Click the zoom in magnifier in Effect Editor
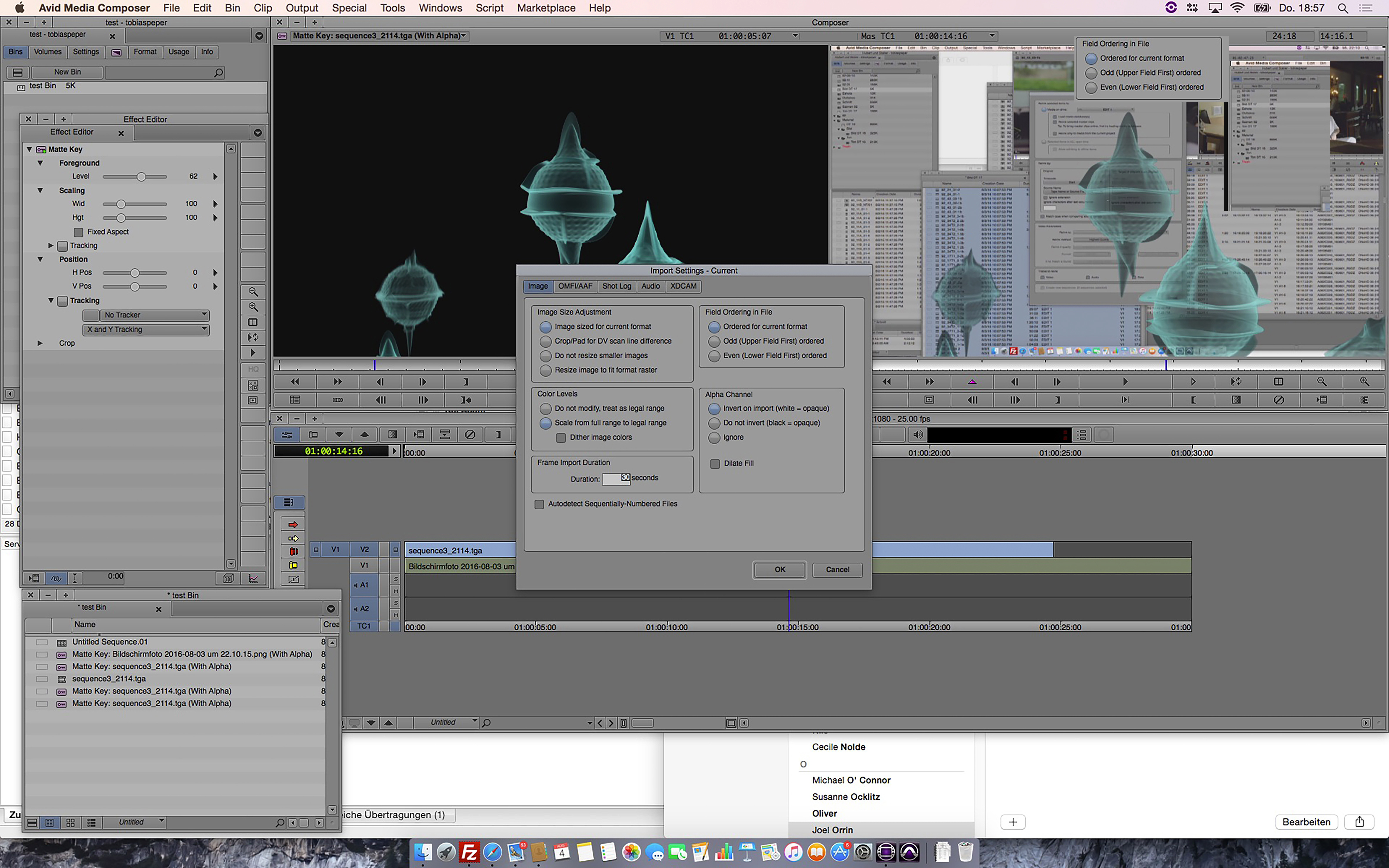This screenshot has width=1389, height=868. click(x=253, y=307)
